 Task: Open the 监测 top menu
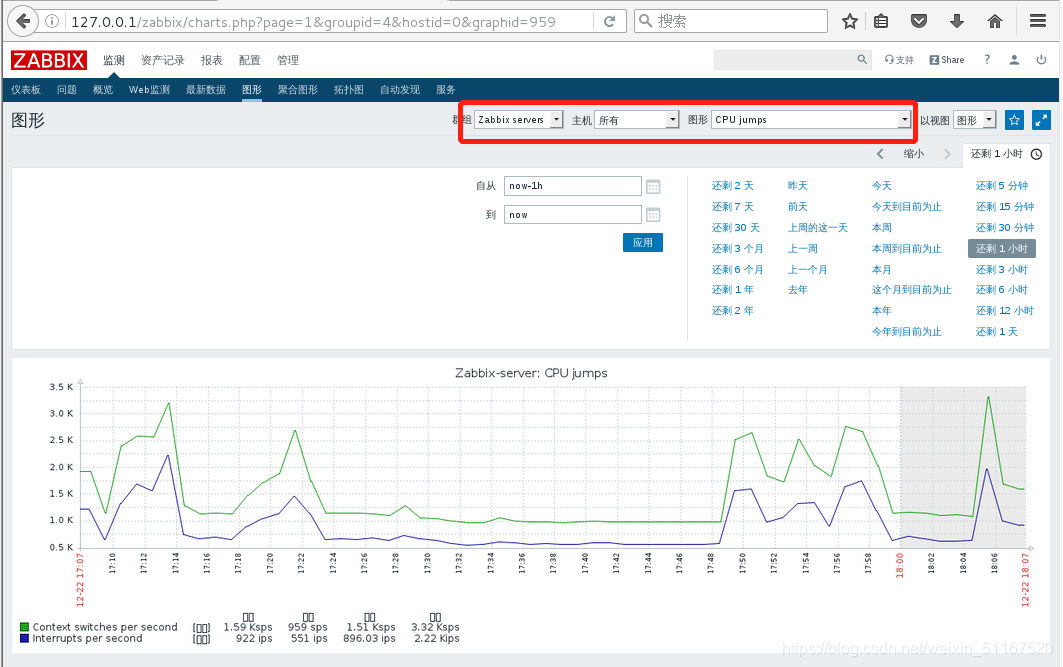coord(114,60)
